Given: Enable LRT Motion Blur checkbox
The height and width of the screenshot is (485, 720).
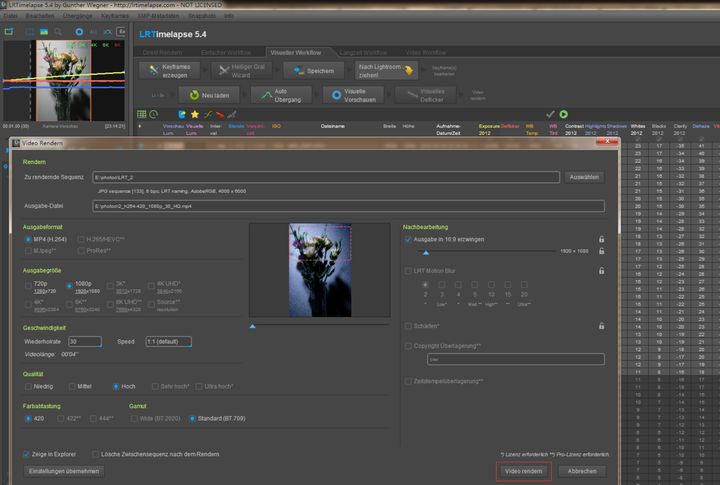Looking at the screenshot, I should click(408, 271).
